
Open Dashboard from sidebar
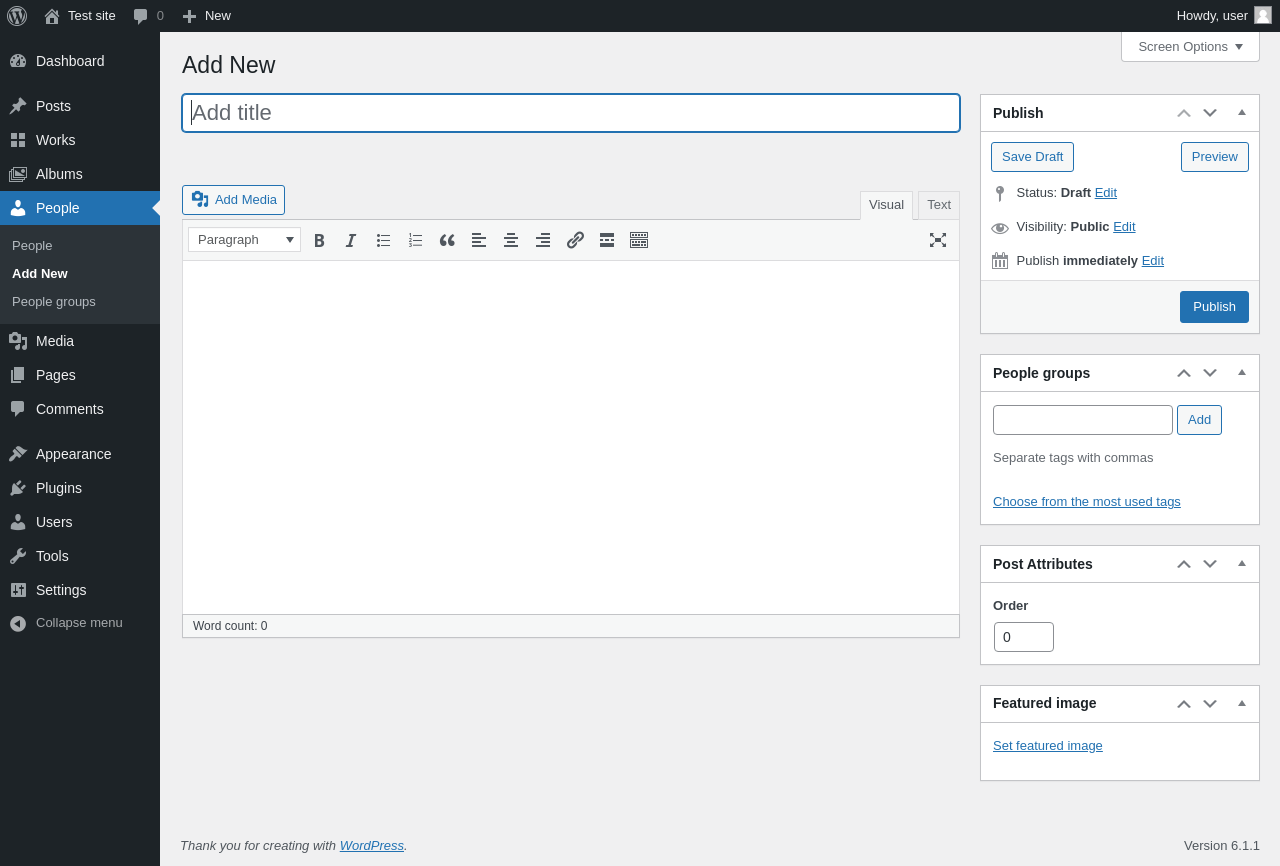coord(80,61)
